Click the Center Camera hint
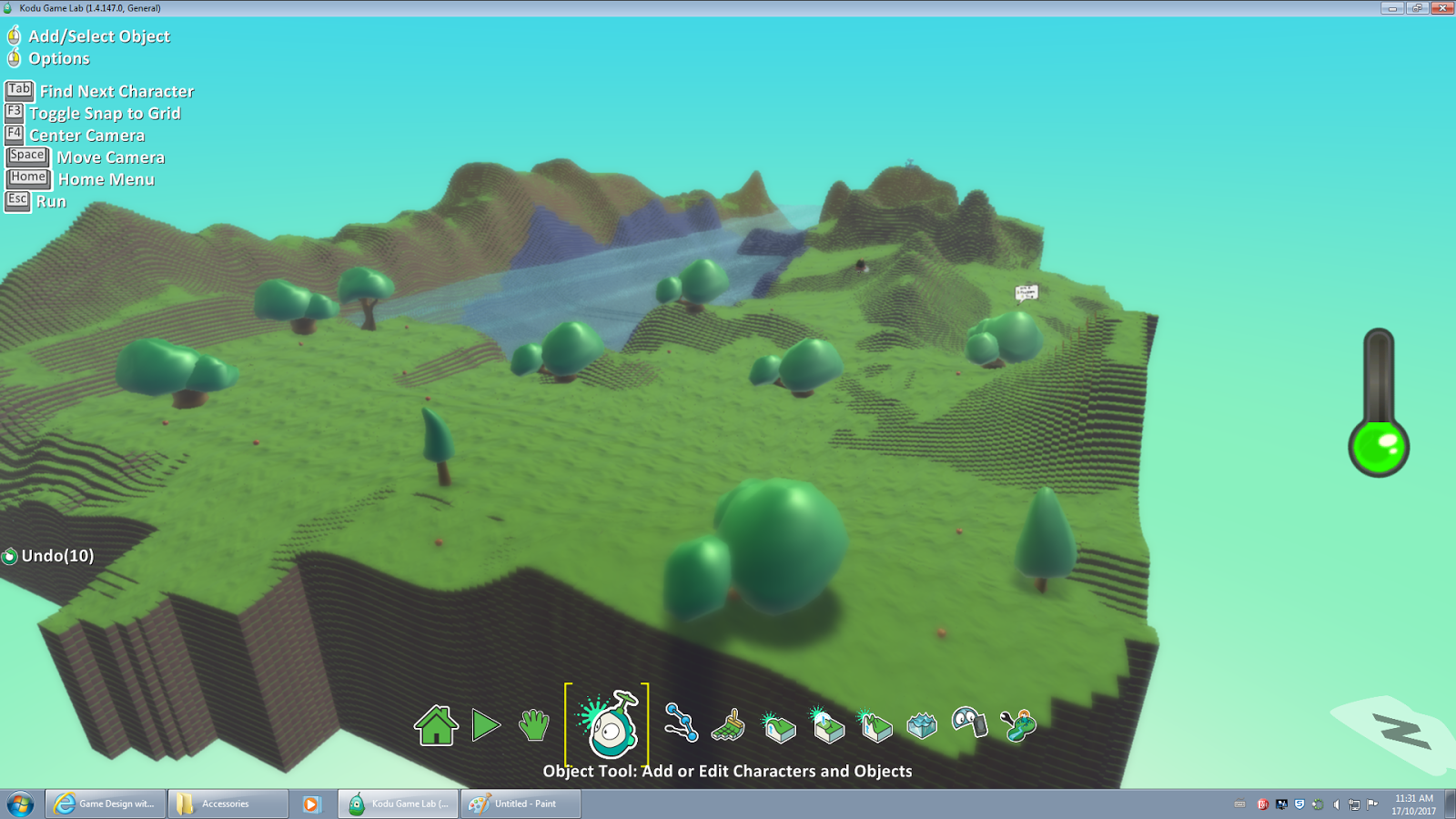Image resolution: width=1456 pixels, height=819 pixels. coord(75,135)
